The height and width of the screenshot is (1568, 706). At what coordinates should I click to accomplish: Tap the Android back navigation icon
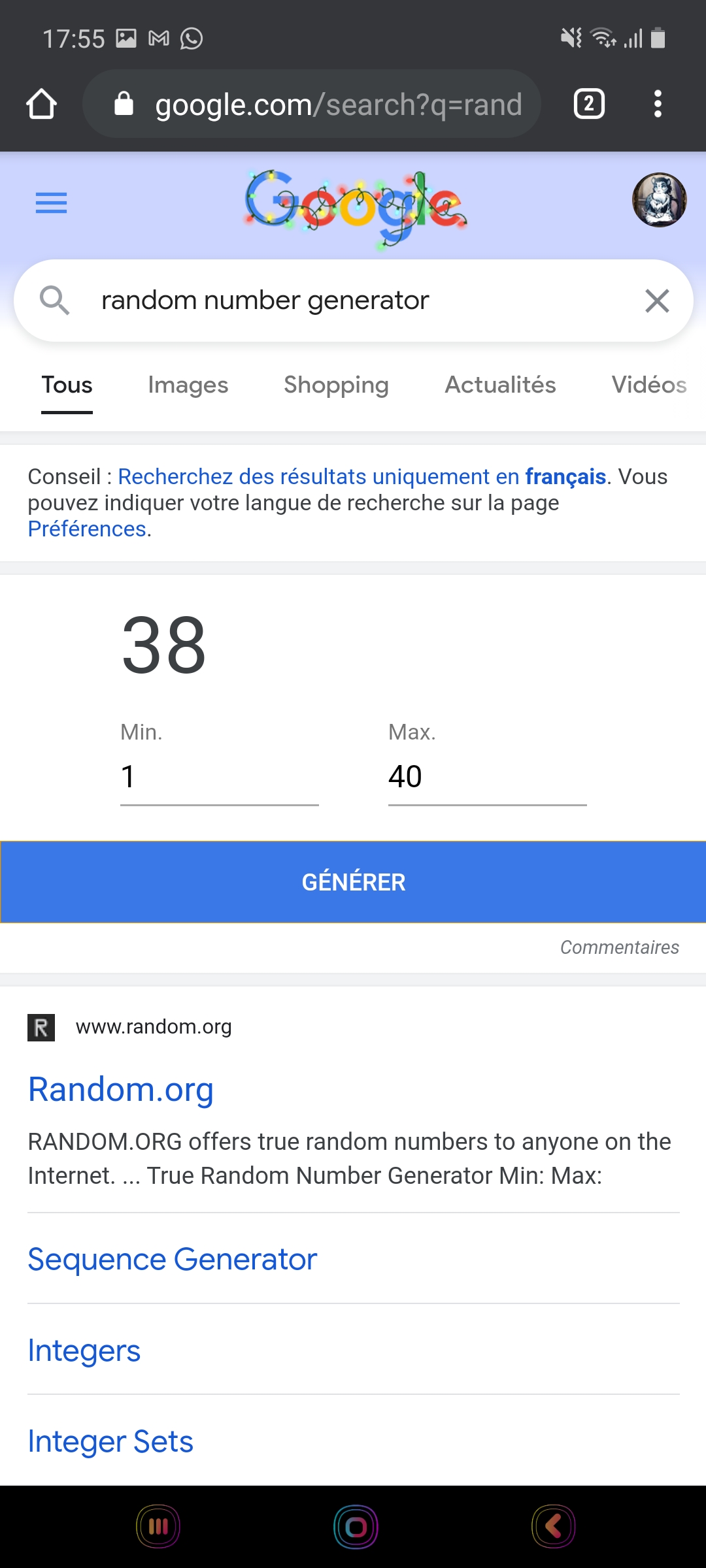[553, 1527]
